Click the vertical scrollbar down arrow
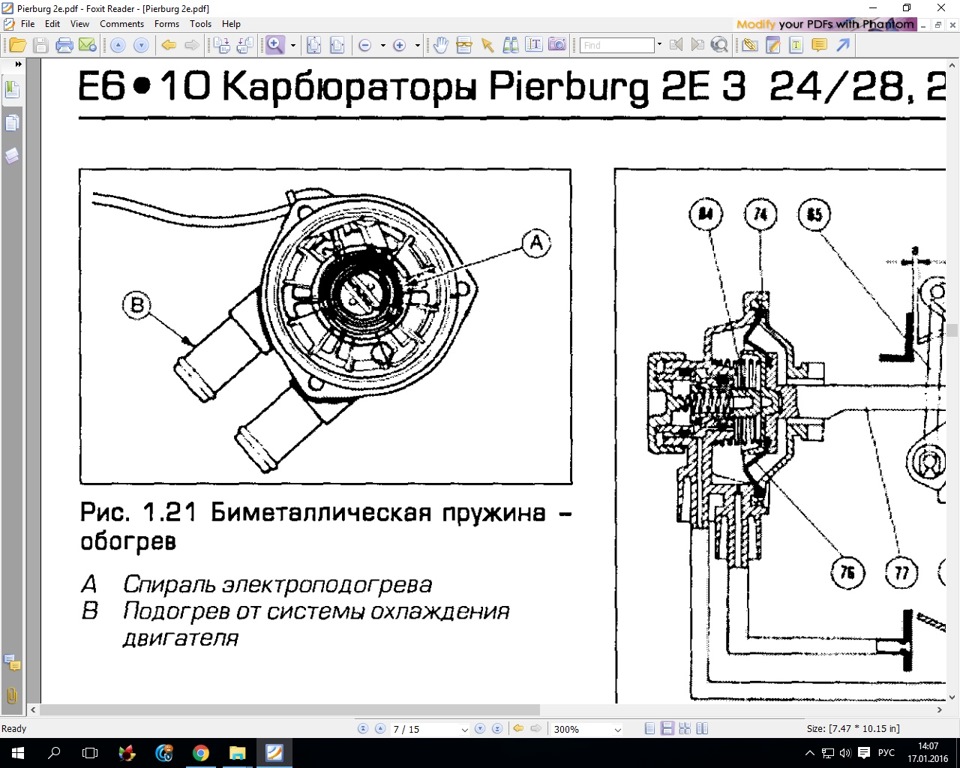This screenshot has height=768, width=960. click(952, 697)
